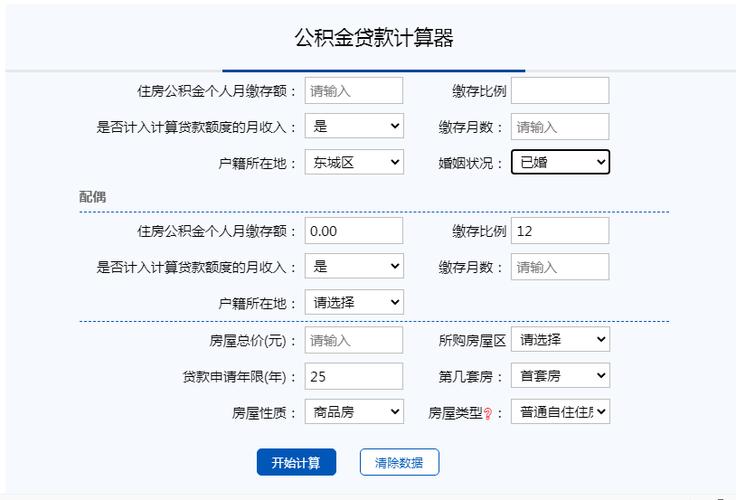The image size is (736, 500).
Task: Click the 所购房屋区 label text
Action: 472,340
